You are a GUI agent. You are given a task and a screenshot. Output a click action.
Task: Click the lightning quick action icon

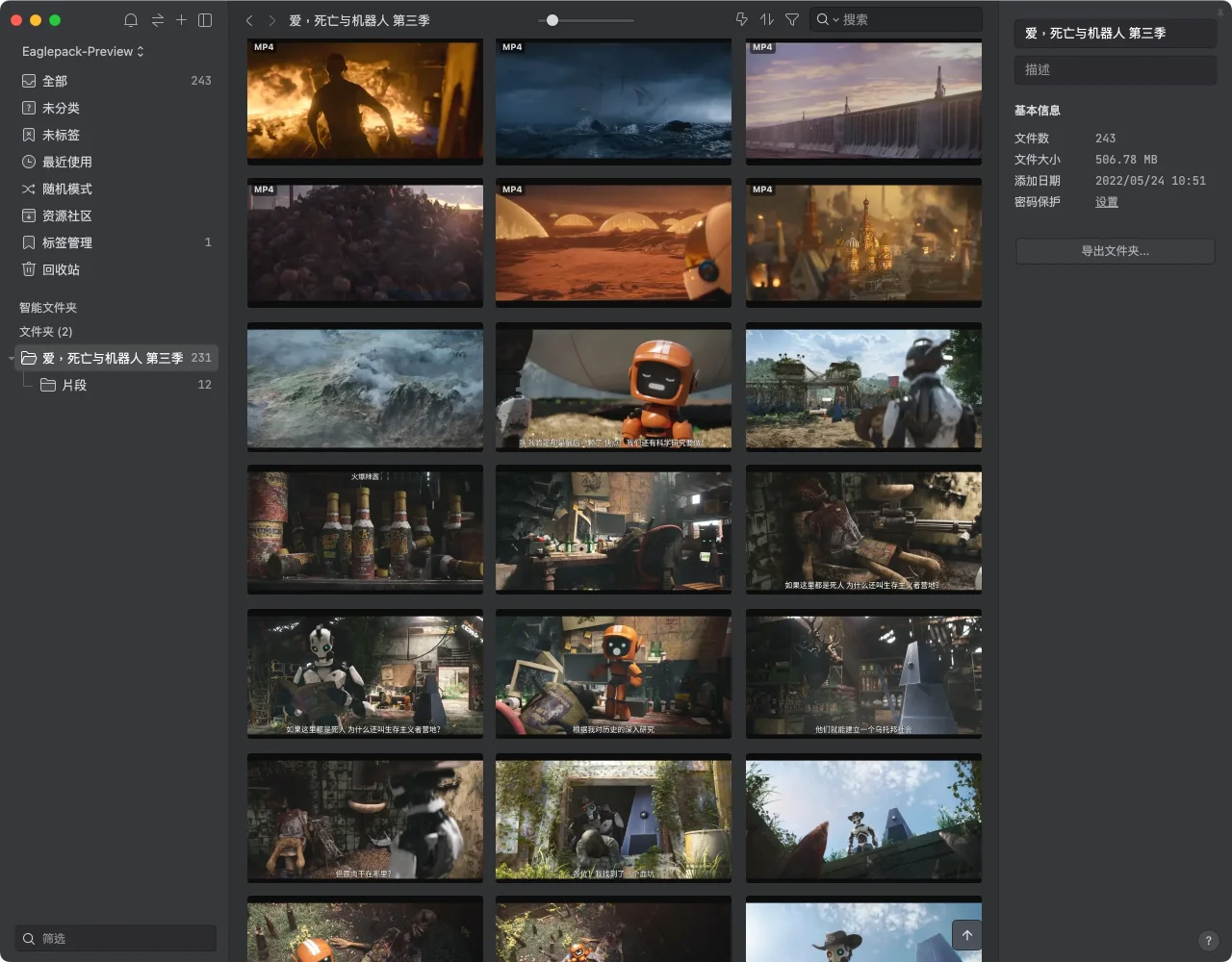[741, 19]
